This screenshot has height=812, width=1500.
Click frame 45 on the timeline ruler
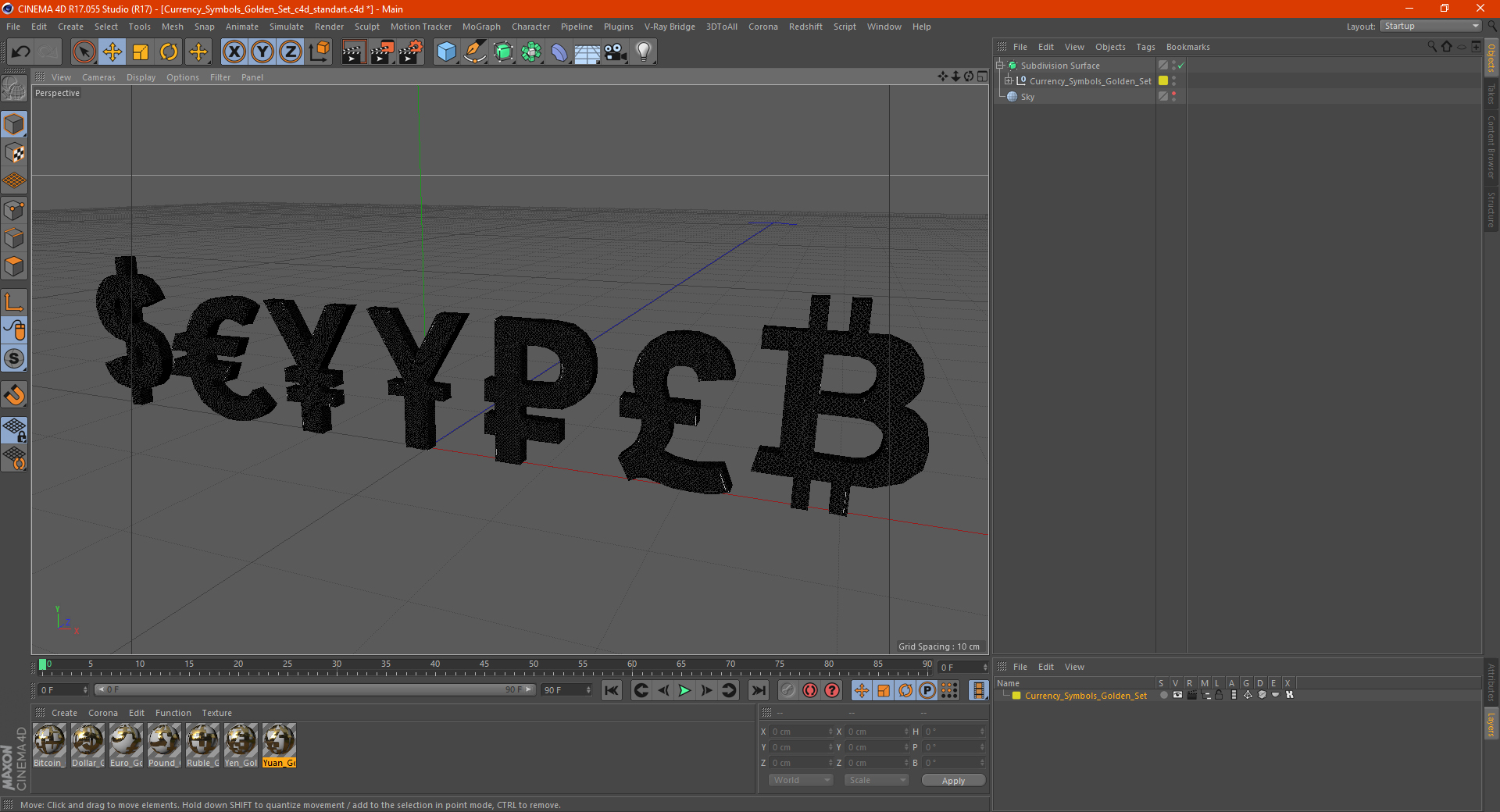pyautogui.click(x=484, y=665)
